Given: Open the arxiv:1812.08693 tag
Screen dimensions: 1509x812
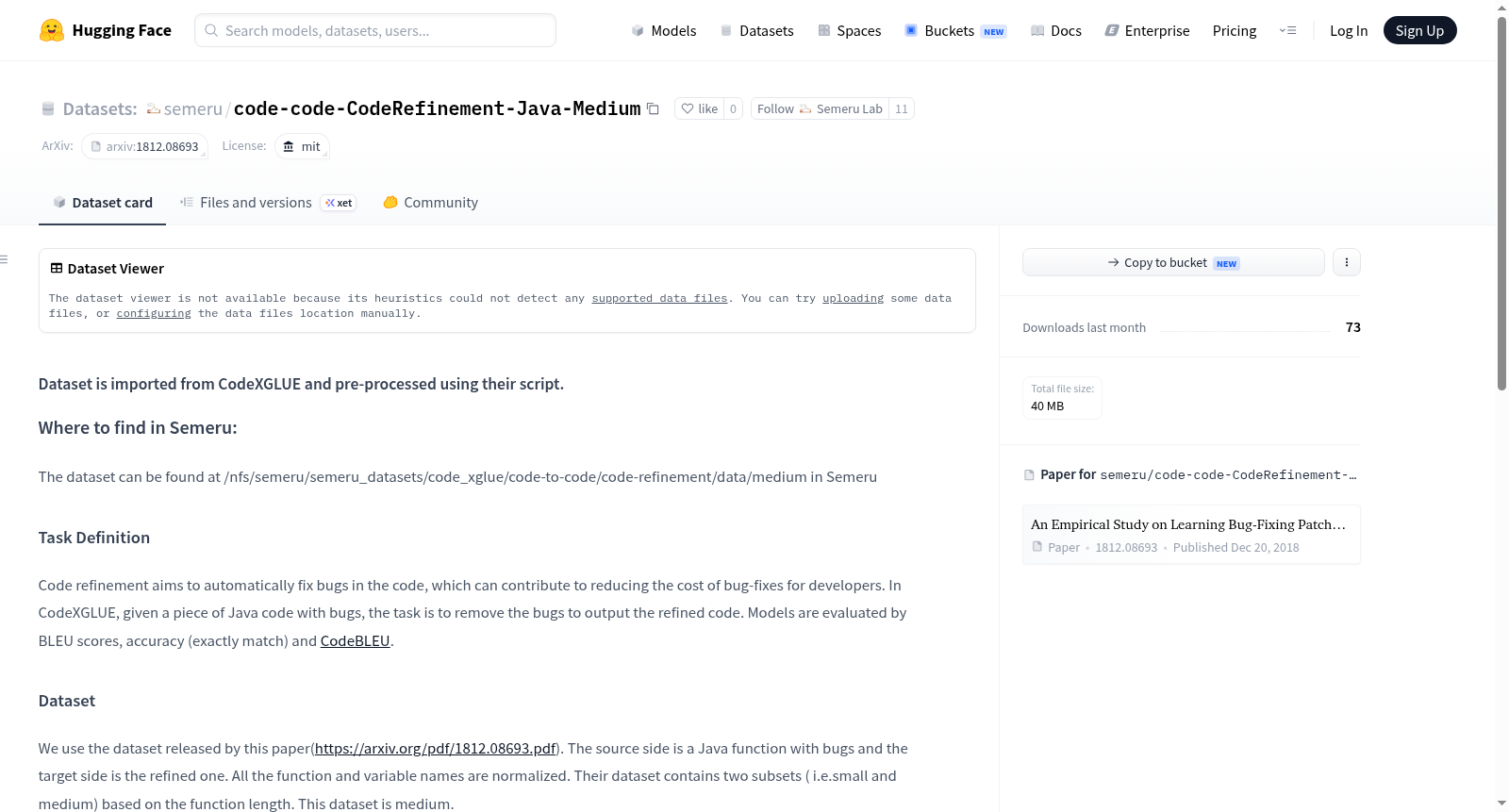Looking at the screenshot, I should tap(144, 146).
